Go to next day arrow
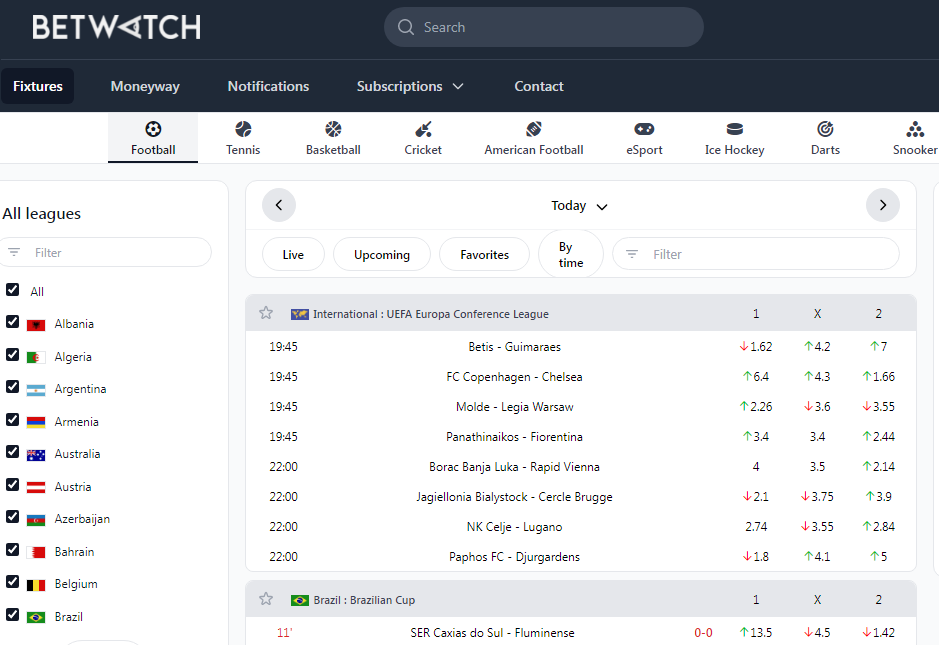 click(x=882, y=205)
